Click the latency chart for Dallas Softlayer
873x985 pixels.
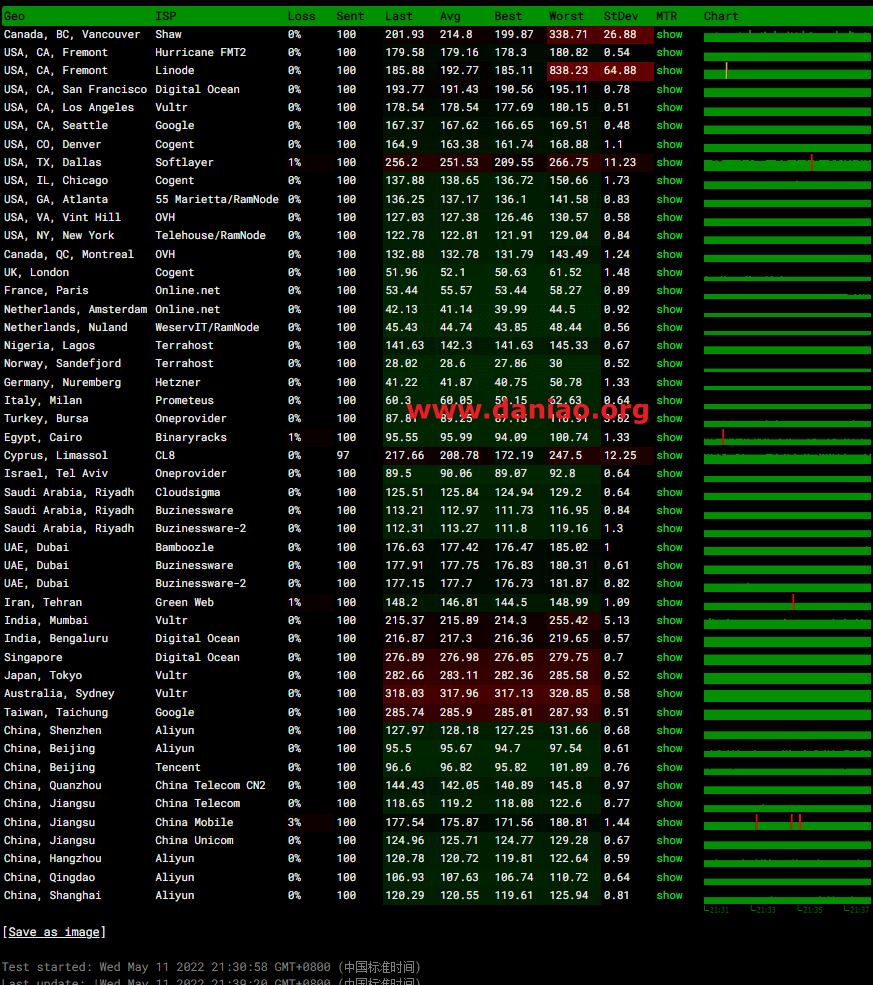coord(787,163)
